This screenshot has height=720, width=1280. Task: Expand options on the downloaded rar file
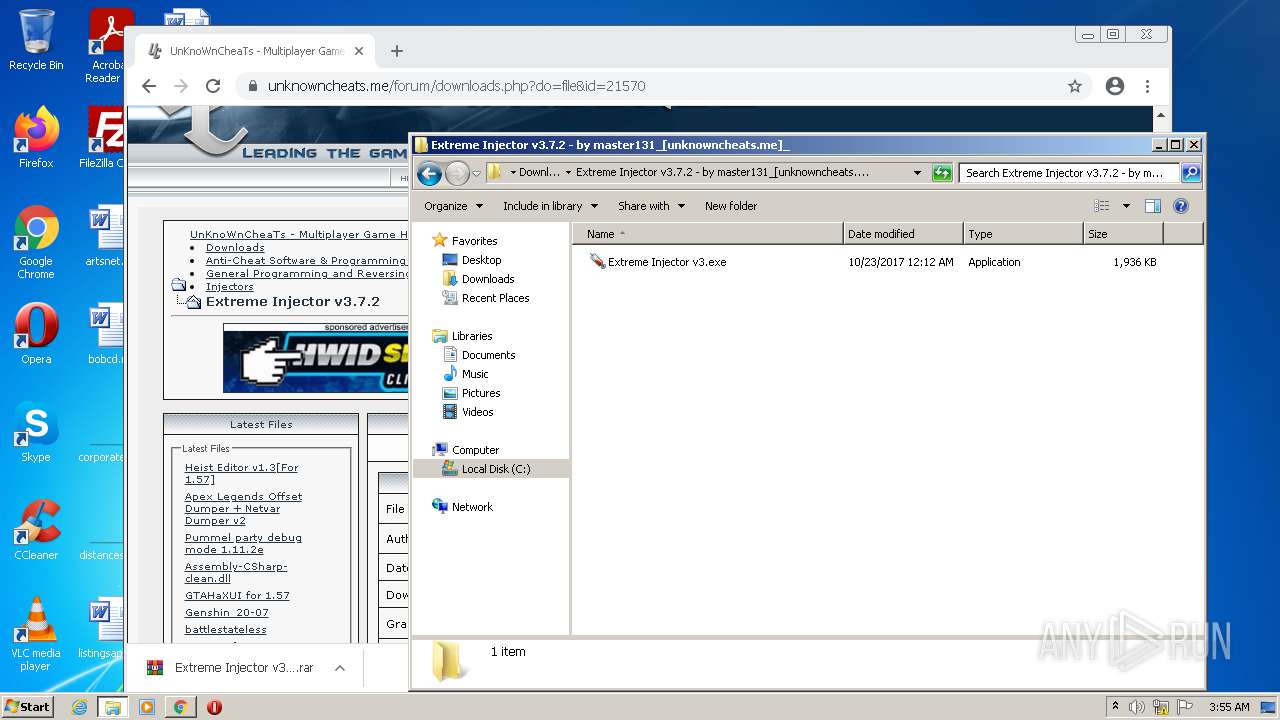point(340,668)
